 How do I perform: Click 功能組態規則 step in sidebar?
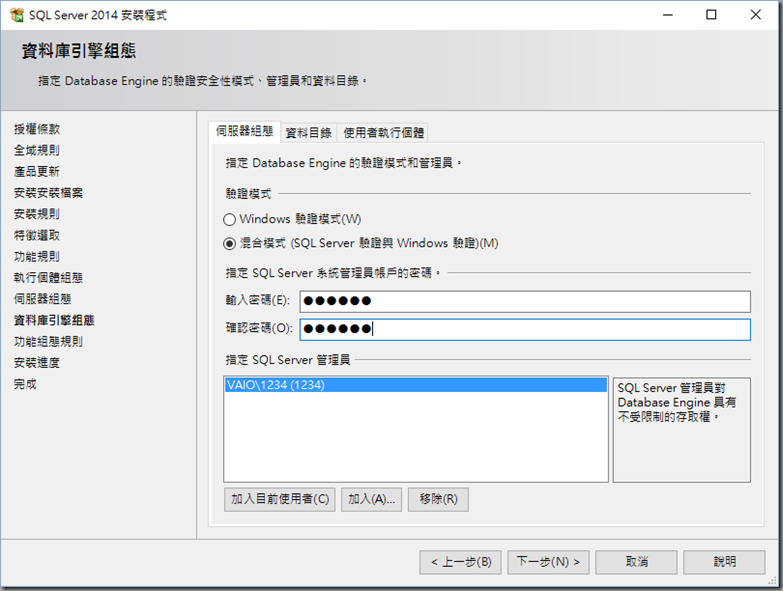(x=48, y=341)
